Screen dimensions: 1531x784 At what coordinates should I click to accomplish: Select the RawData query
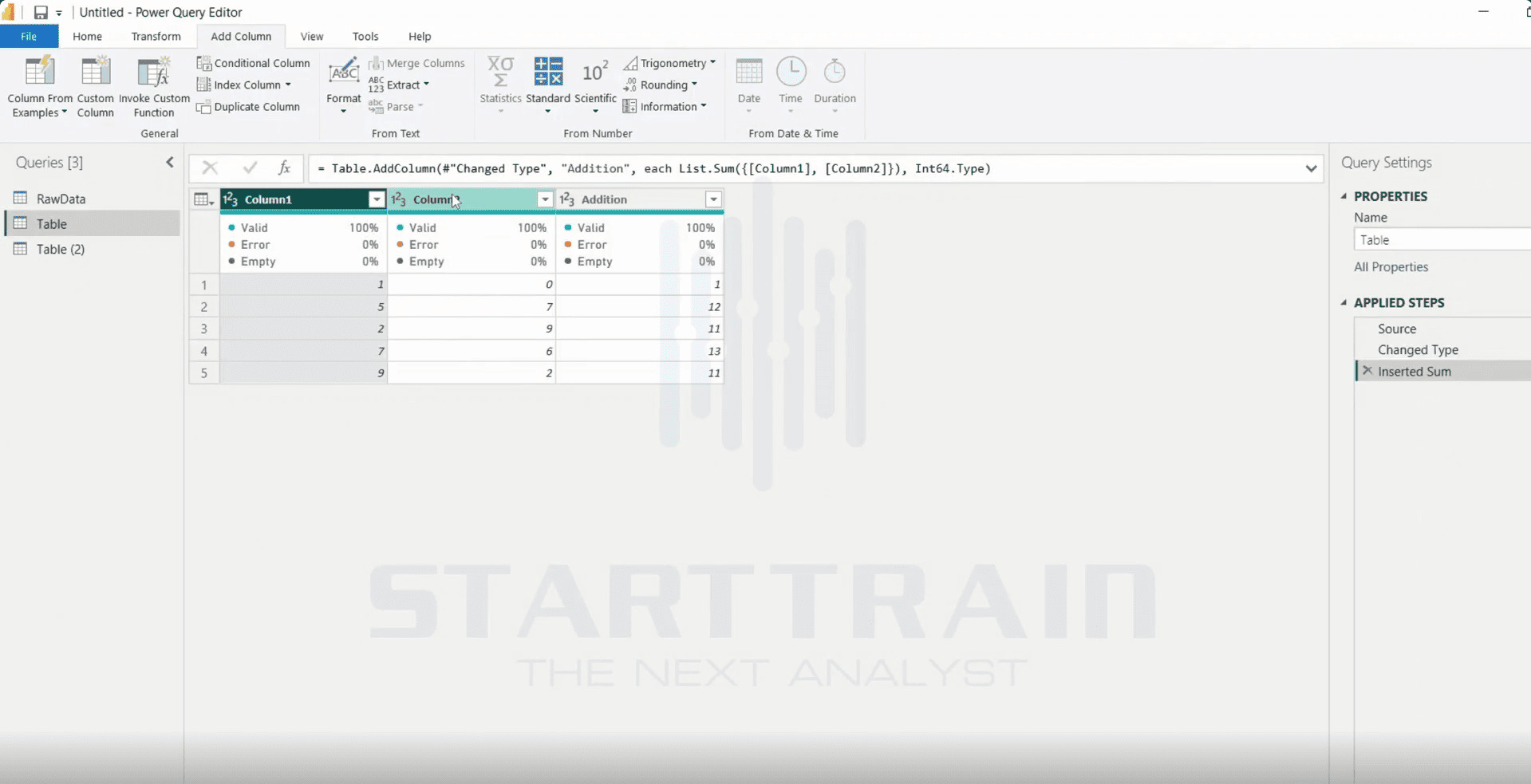61,199
